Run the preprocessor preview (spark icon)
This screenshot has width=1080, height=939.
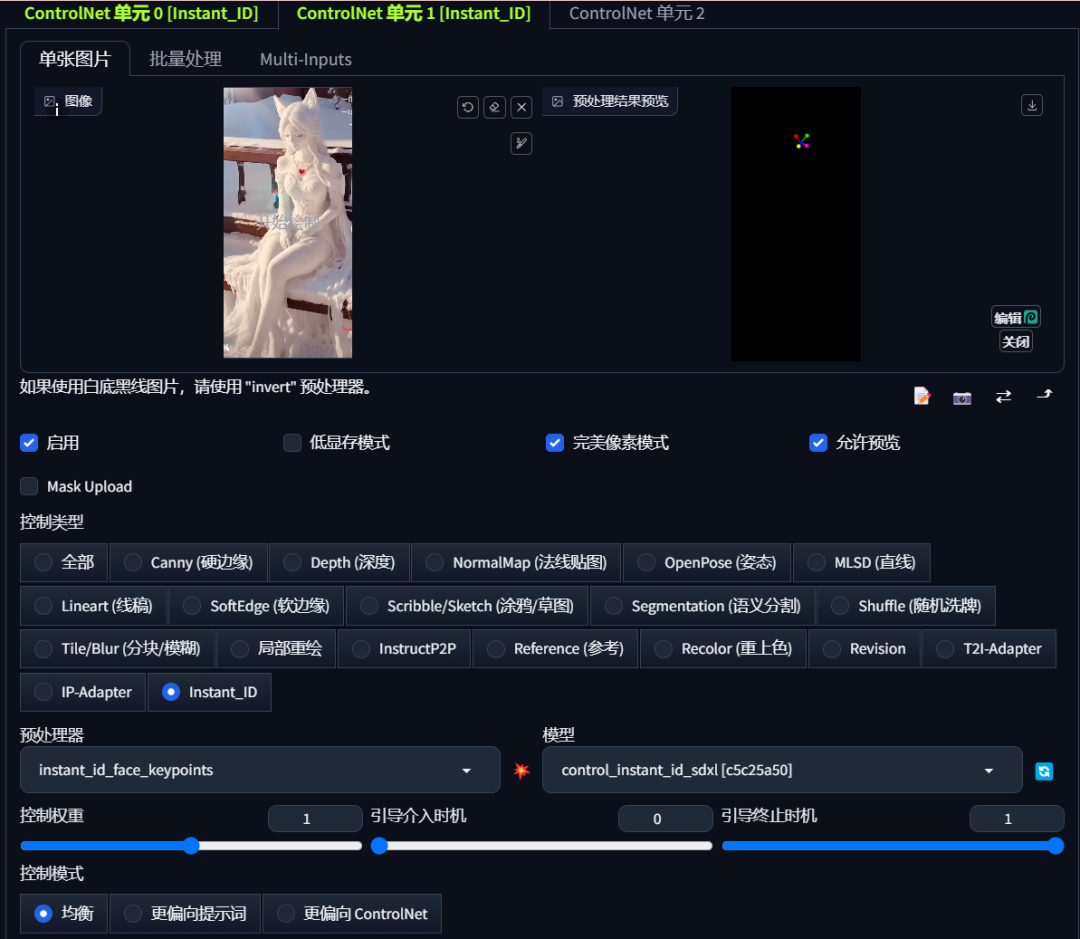click(520, 770)
